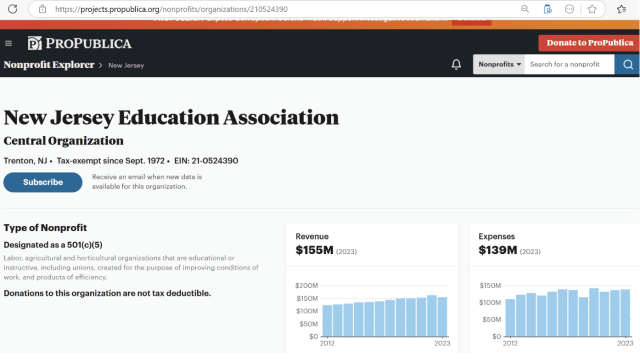Image resolution: width=640 pixels, height=362 pixels.
Task: Open the browser shopping tag icon
Action: click(x=547, y=9)
